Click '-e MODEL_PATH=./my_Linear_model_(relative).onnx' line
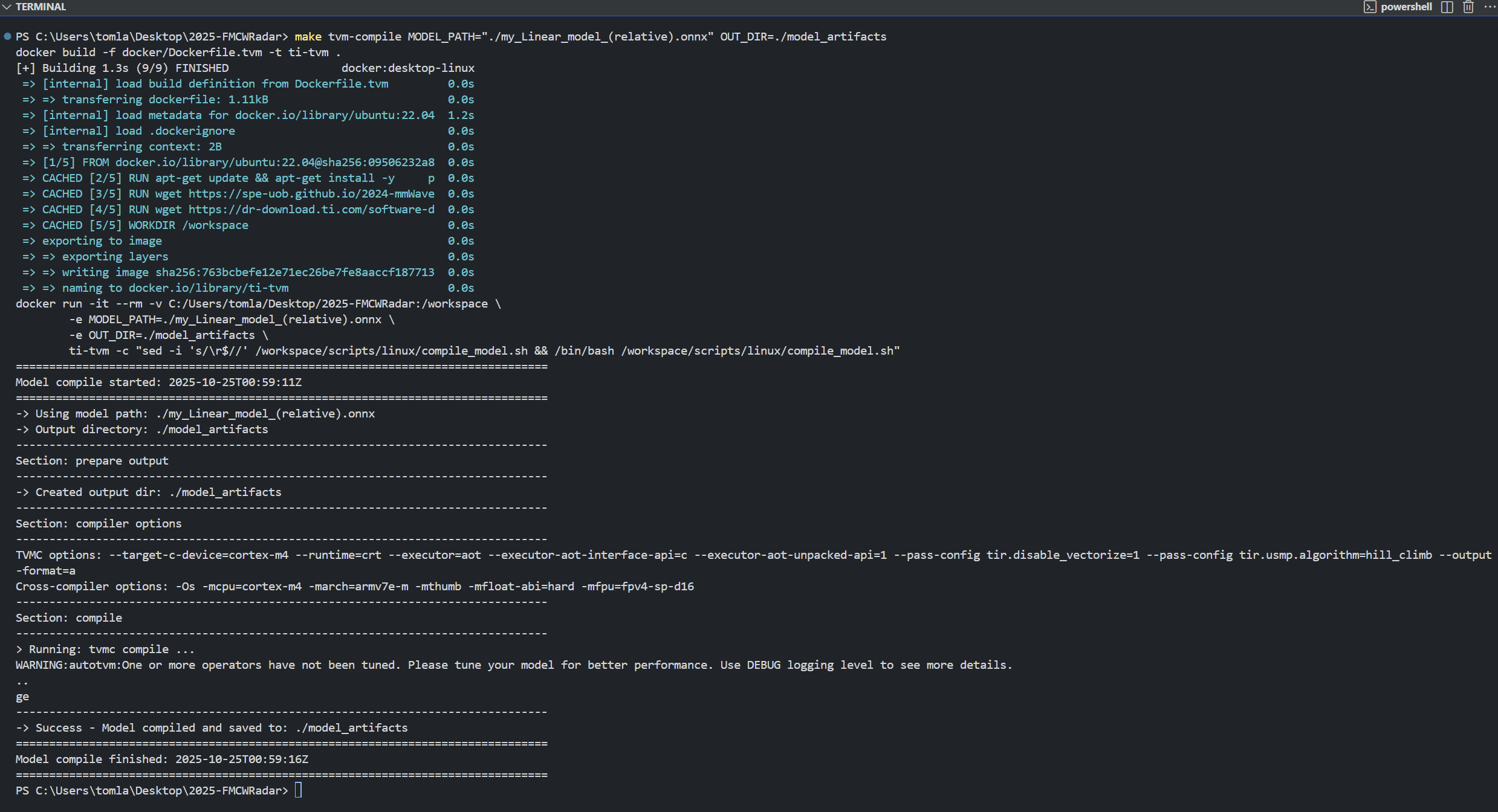Image resolution: width=1498 pixels, height=812 pixels. pyautogui.click(x=232, y=319)
